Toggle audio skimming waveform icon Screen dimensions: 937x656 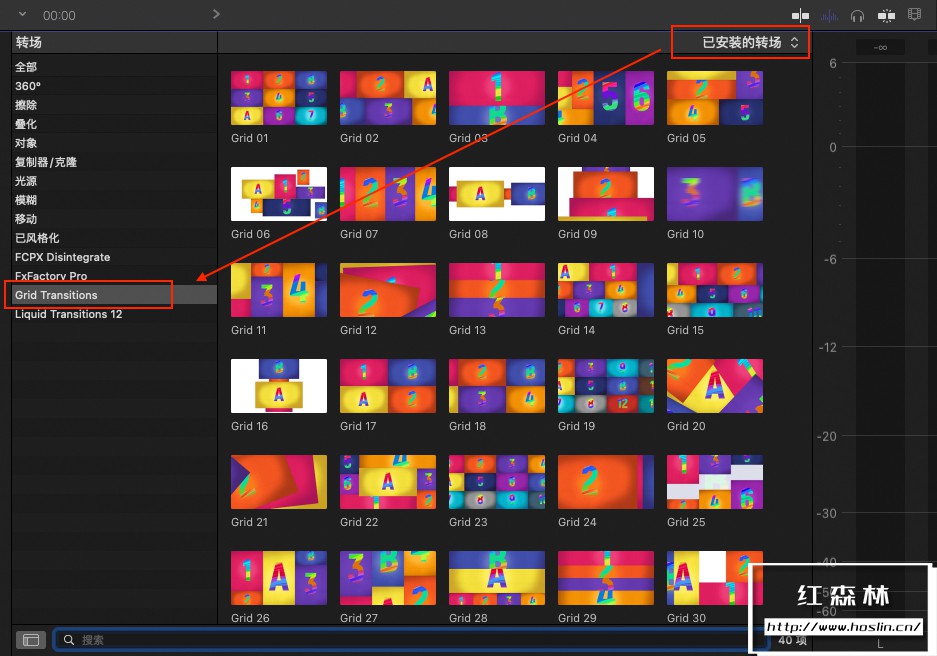coord(829,16)
